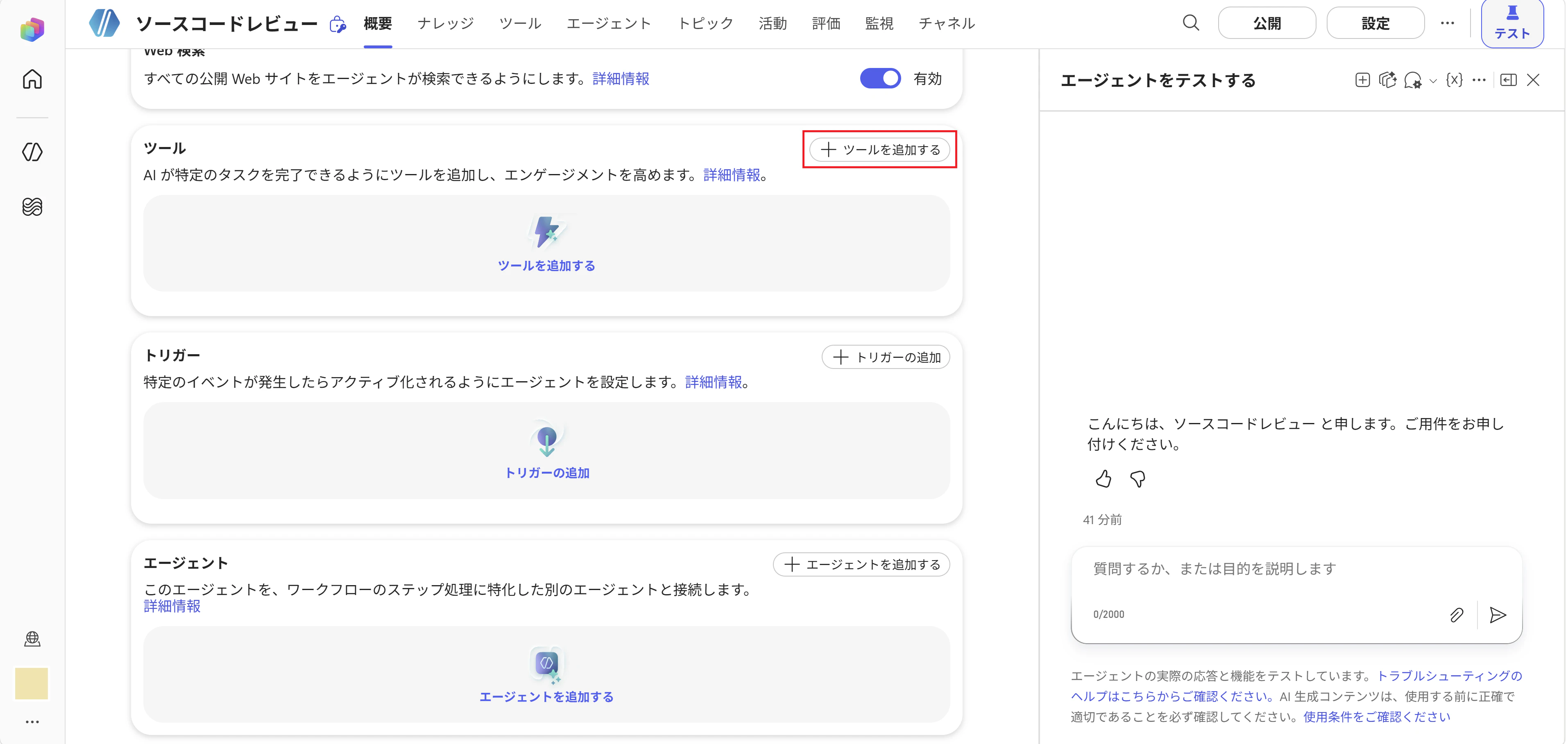Image resolution: width=1568 pixels, height=744 pixels.
Task: Click the ソースコードレビュー agent logo icon
Action: coord(104,23)
